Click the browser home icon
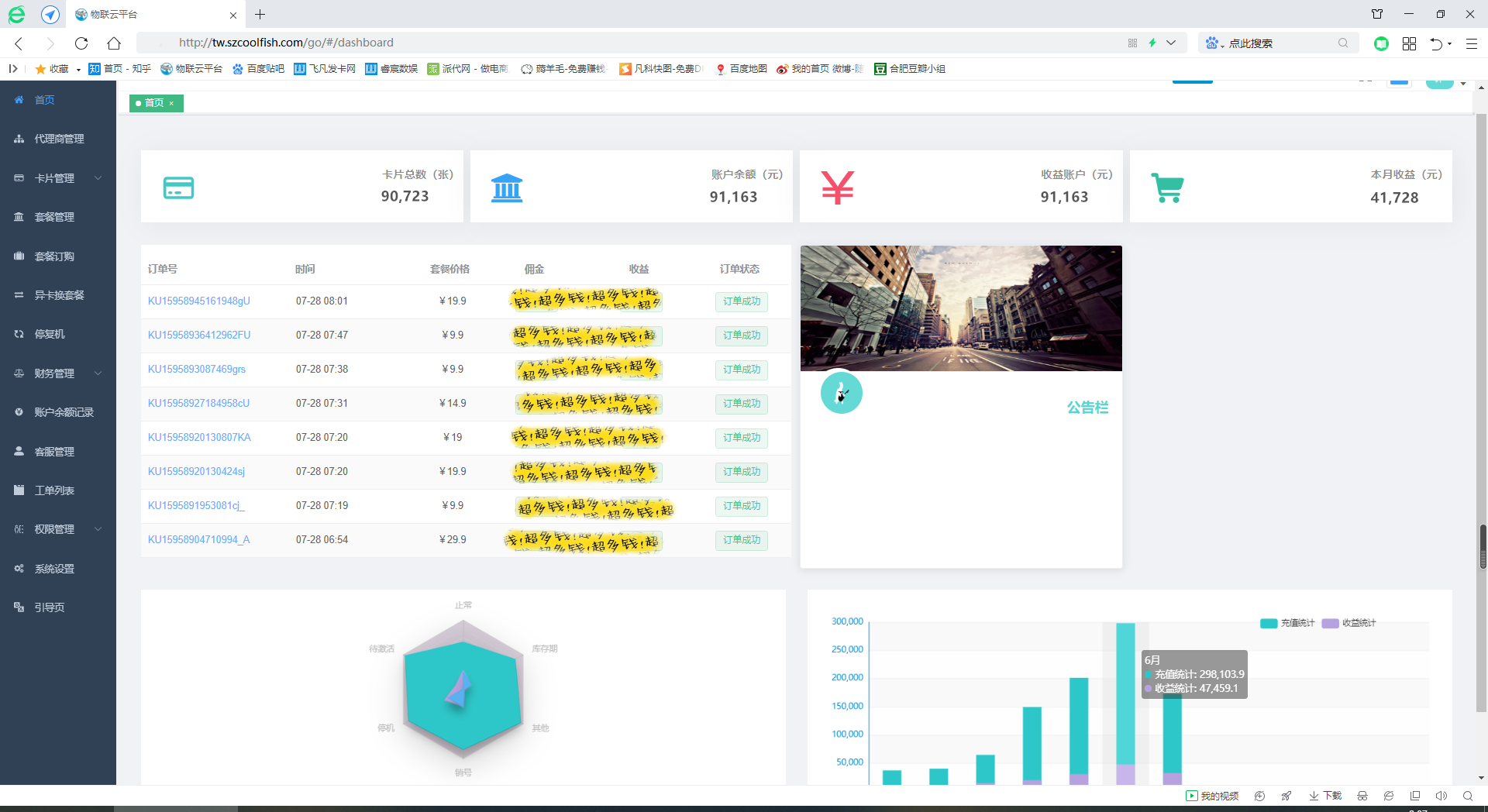1488x812 pixels. pyautogui.click(x=114, y=43)
